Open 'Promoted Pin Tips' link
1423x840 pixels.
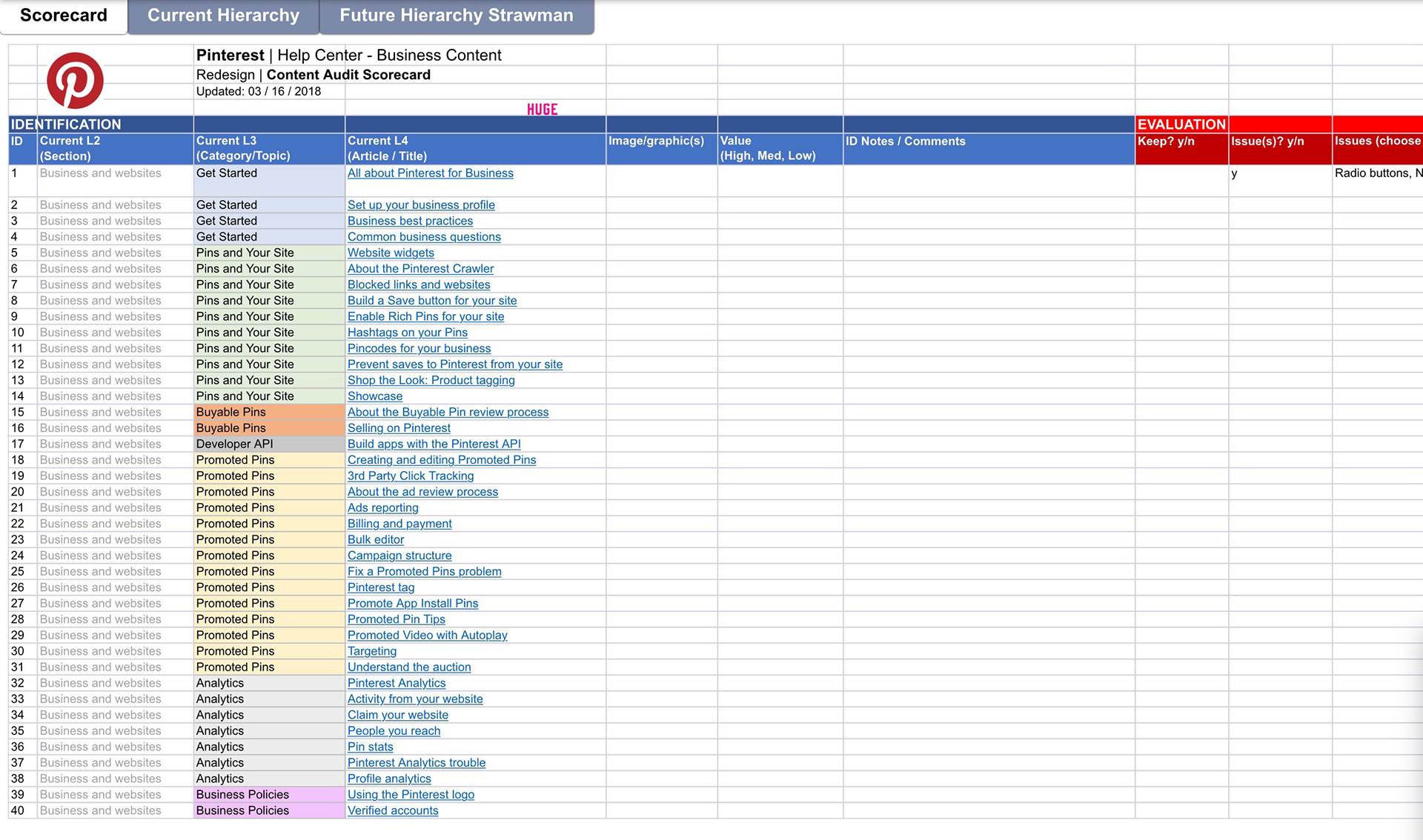pyautogui.click(x=397, y=619)
